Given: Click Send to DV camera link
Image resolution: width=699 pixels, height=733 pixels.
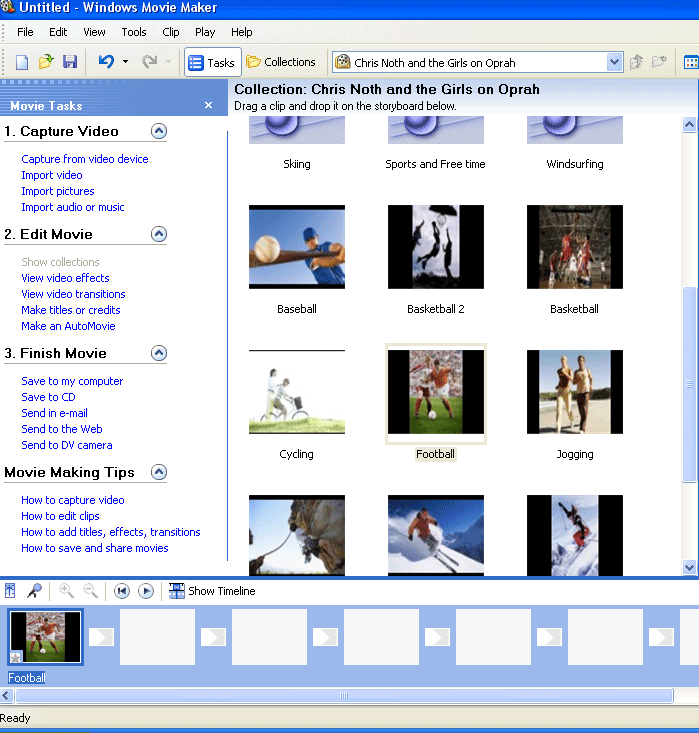Looking at the screenshot, I should click(66, 446).
